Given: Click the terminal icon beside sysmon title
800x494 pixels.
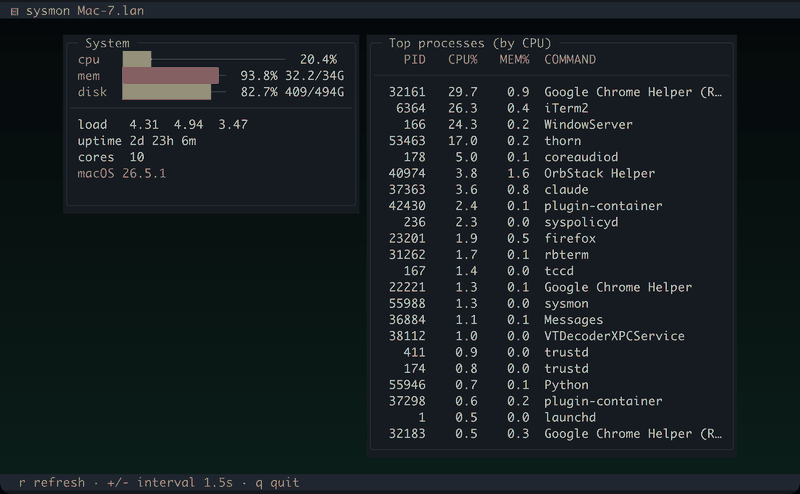Looking at the screenshot, I should [14, 11].
